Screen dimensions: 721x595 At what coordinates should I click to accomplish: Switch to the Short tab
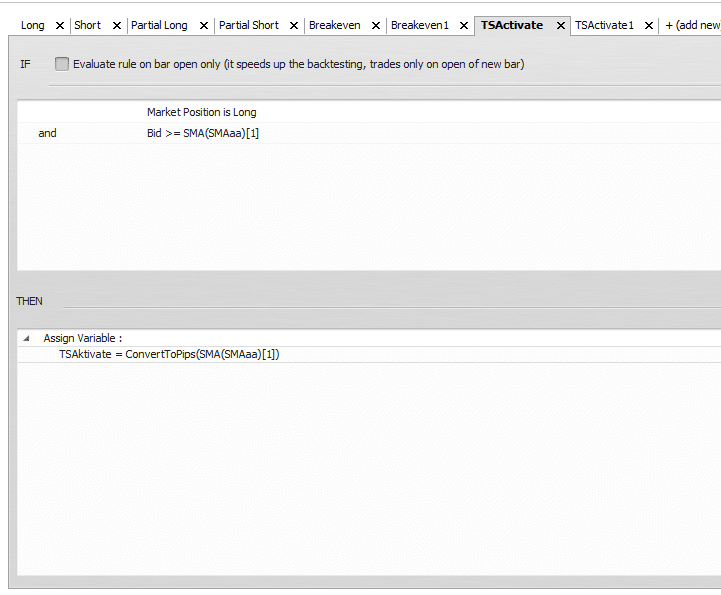87,25
